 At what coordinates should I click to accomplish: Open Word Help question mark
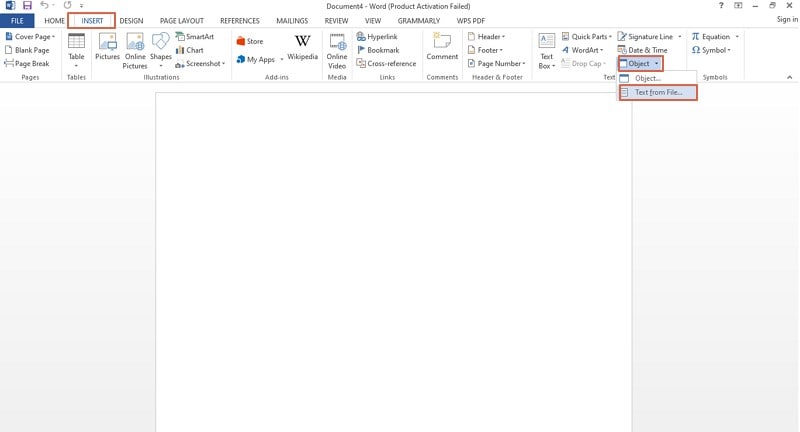(721, 6)
